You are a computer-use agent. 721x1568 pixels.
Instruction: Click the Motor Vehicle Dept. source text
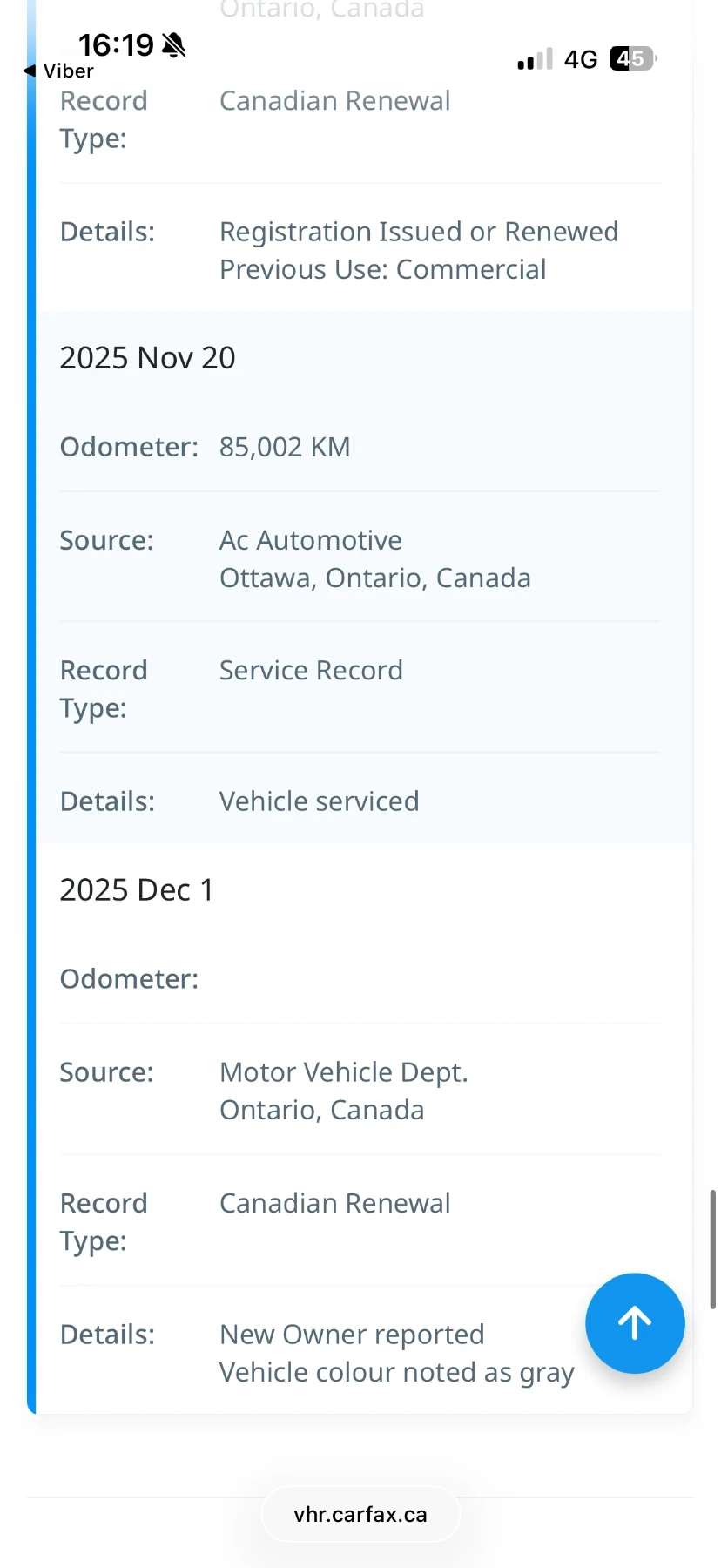343,1072
